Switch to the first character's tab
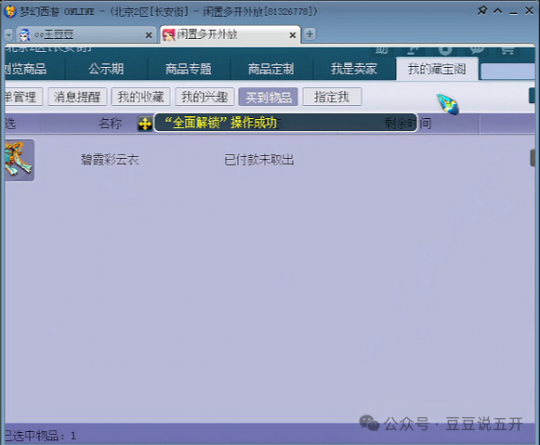 click(84, 35)
